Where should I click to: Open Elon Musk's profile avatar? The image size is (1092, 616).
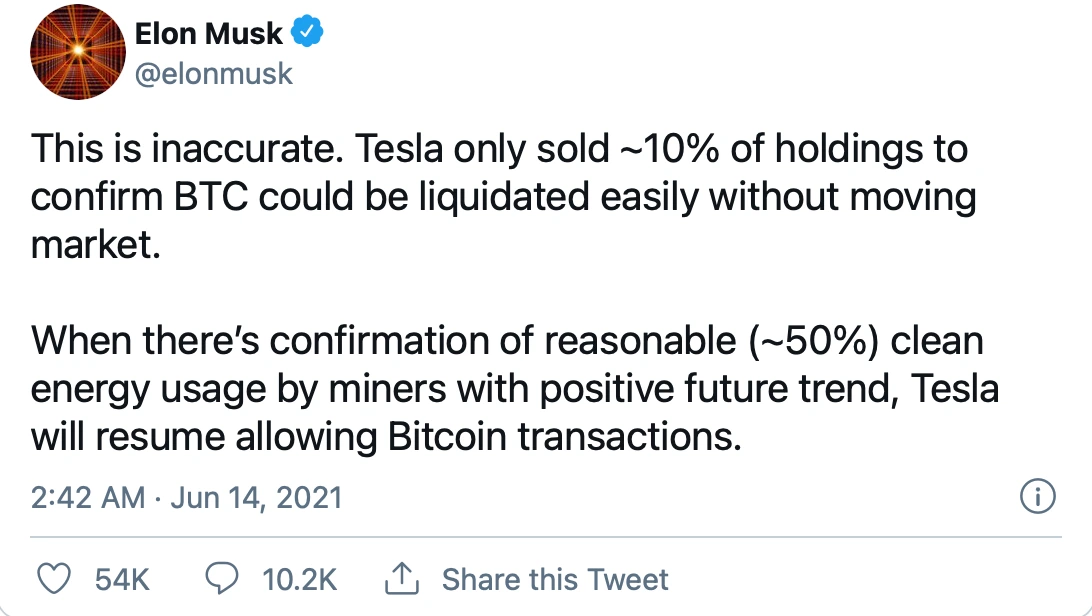78,52
